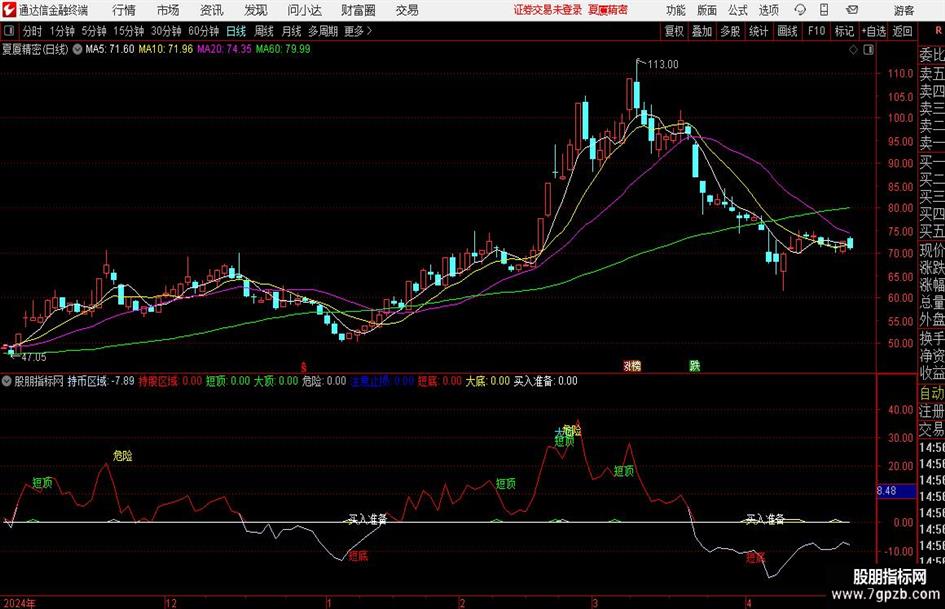Click the 12 month timeline marker
Screen dimensions: 945x609
pos(171,603)
